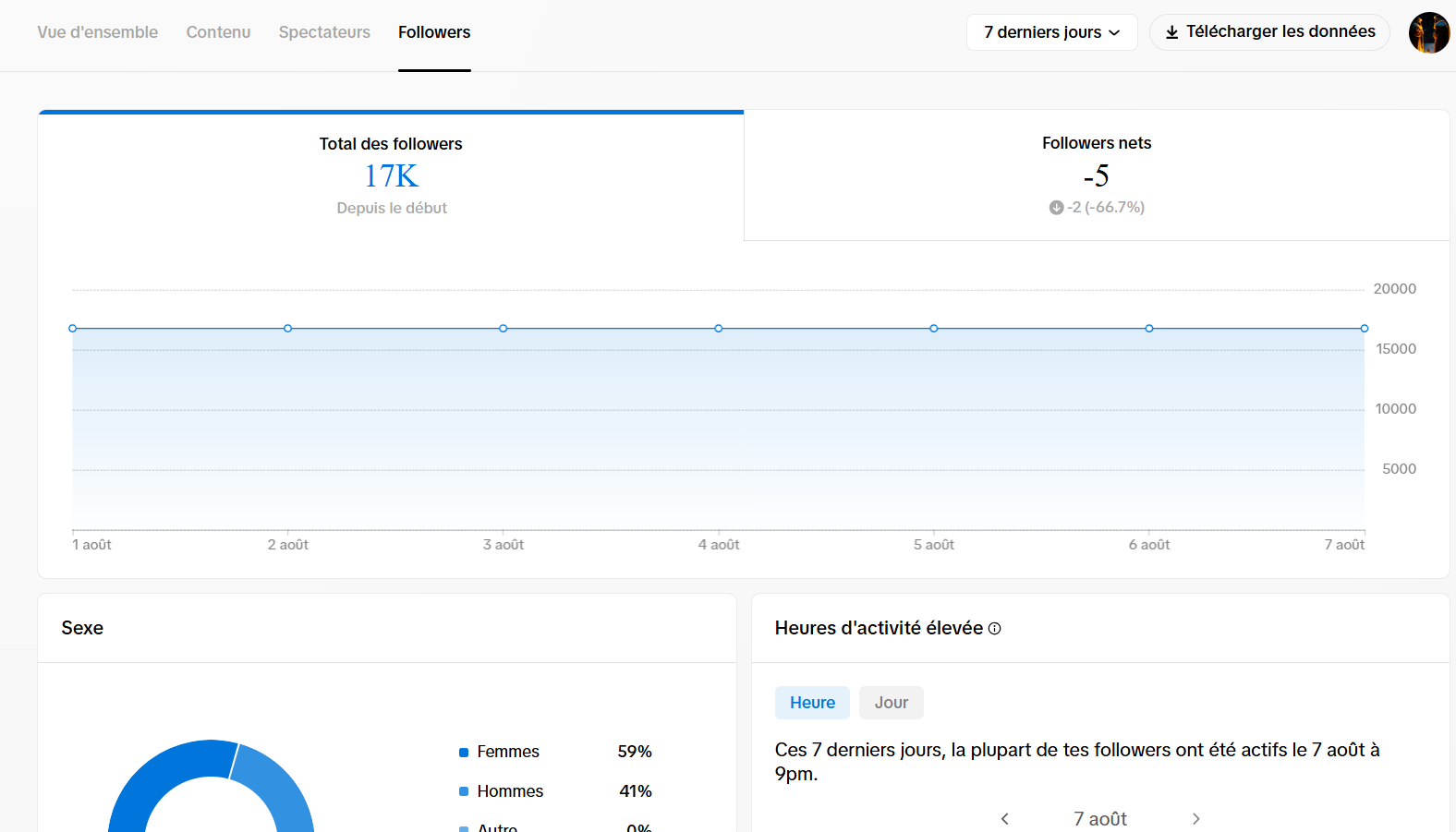Select the Followers nets card

pyautogui.click(x=1097, y=175)
